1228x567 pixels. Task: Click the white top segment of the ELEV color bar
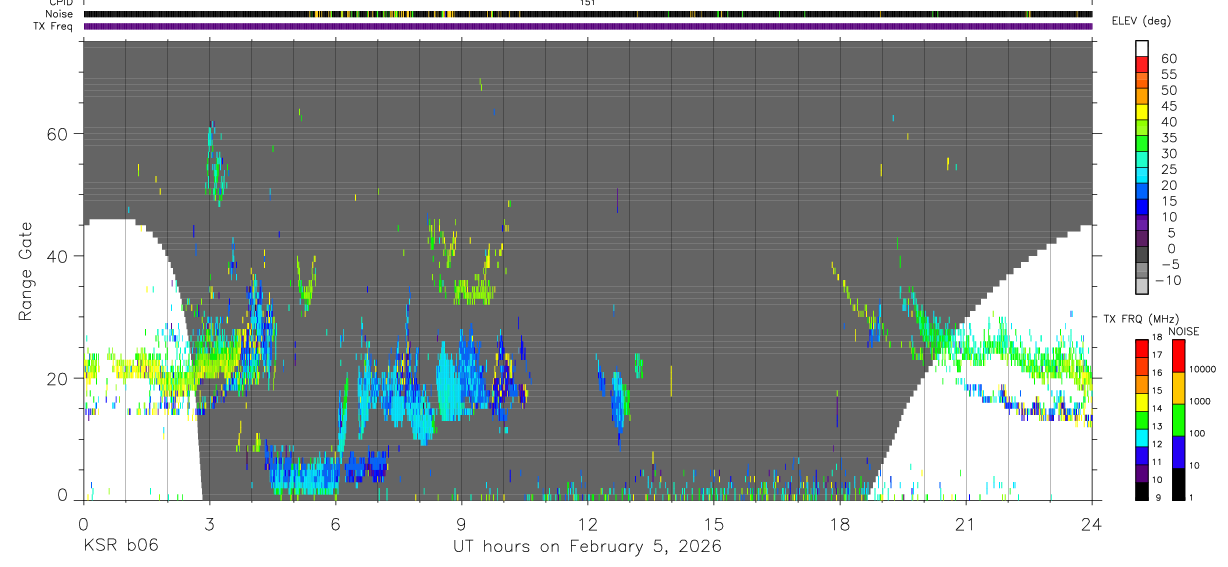1142,49
